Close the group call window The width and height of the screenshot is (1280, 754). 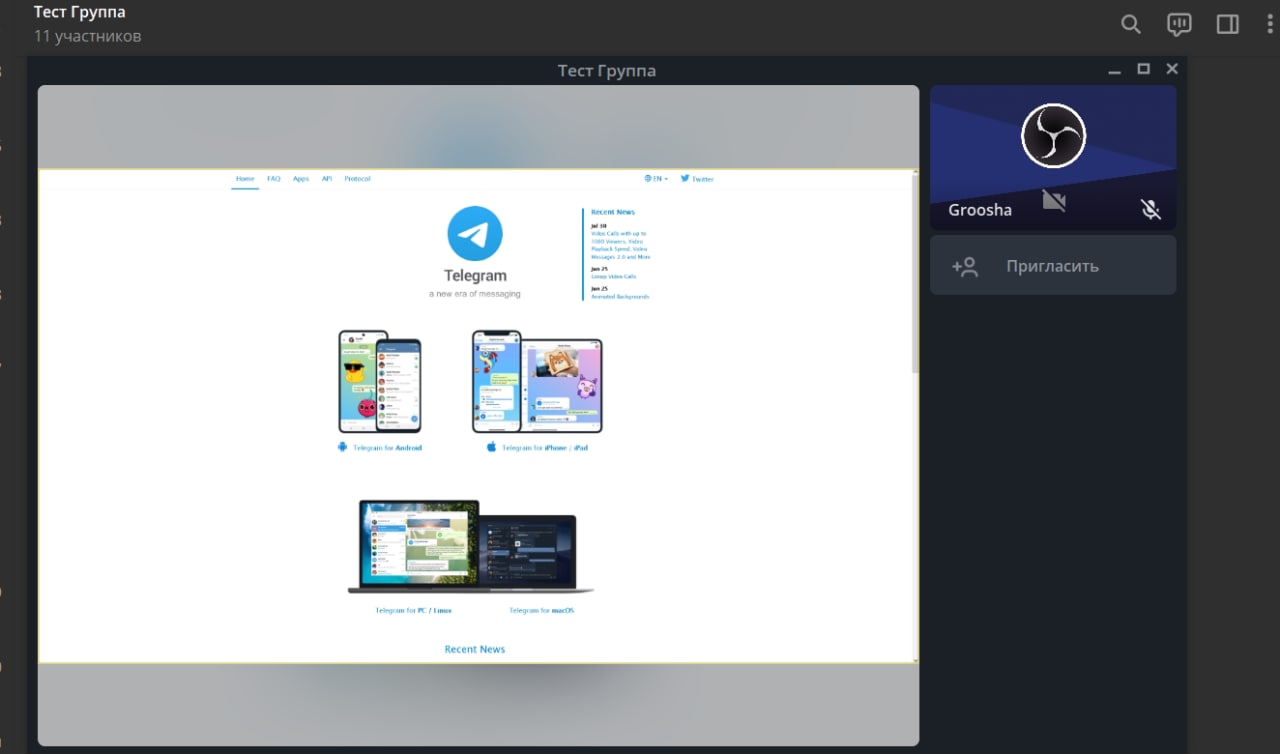1172,69
